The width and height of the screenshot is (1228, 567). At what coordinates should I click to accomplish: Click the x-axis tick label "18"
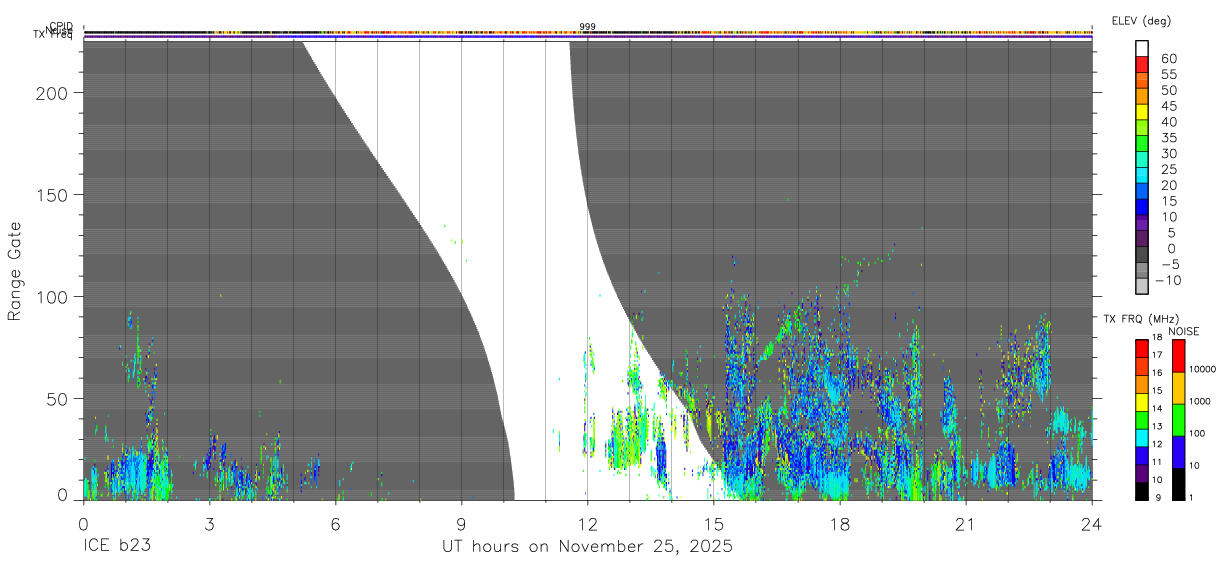pyautogui.click(x=840, y=524)
